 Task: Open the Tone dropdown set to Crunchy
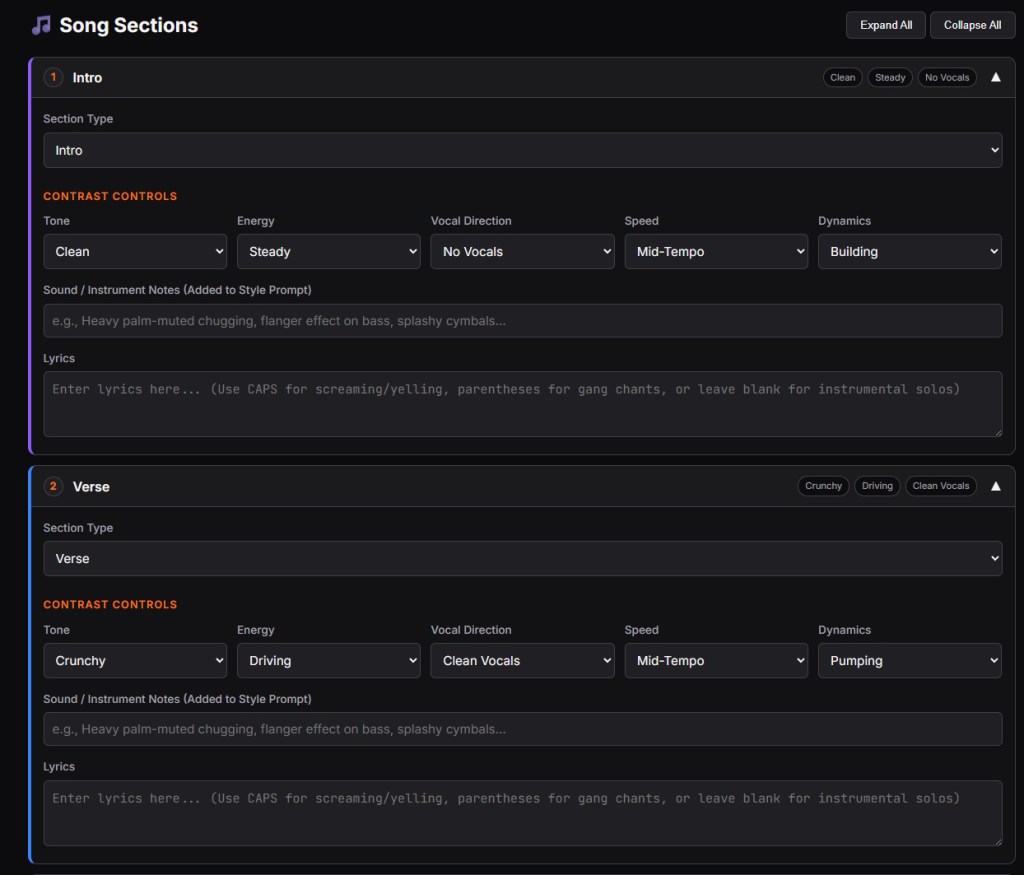(x=135, y=661)
